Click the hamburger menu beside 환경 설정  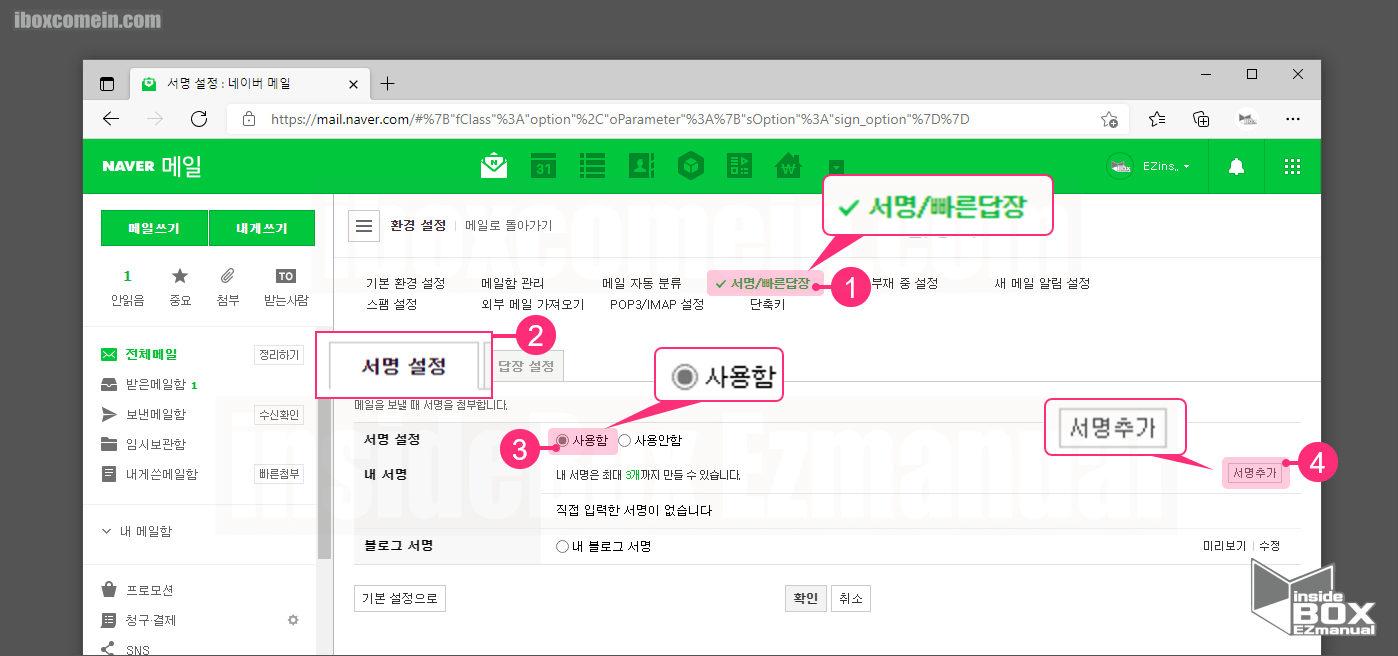click(x=364, y=225)
